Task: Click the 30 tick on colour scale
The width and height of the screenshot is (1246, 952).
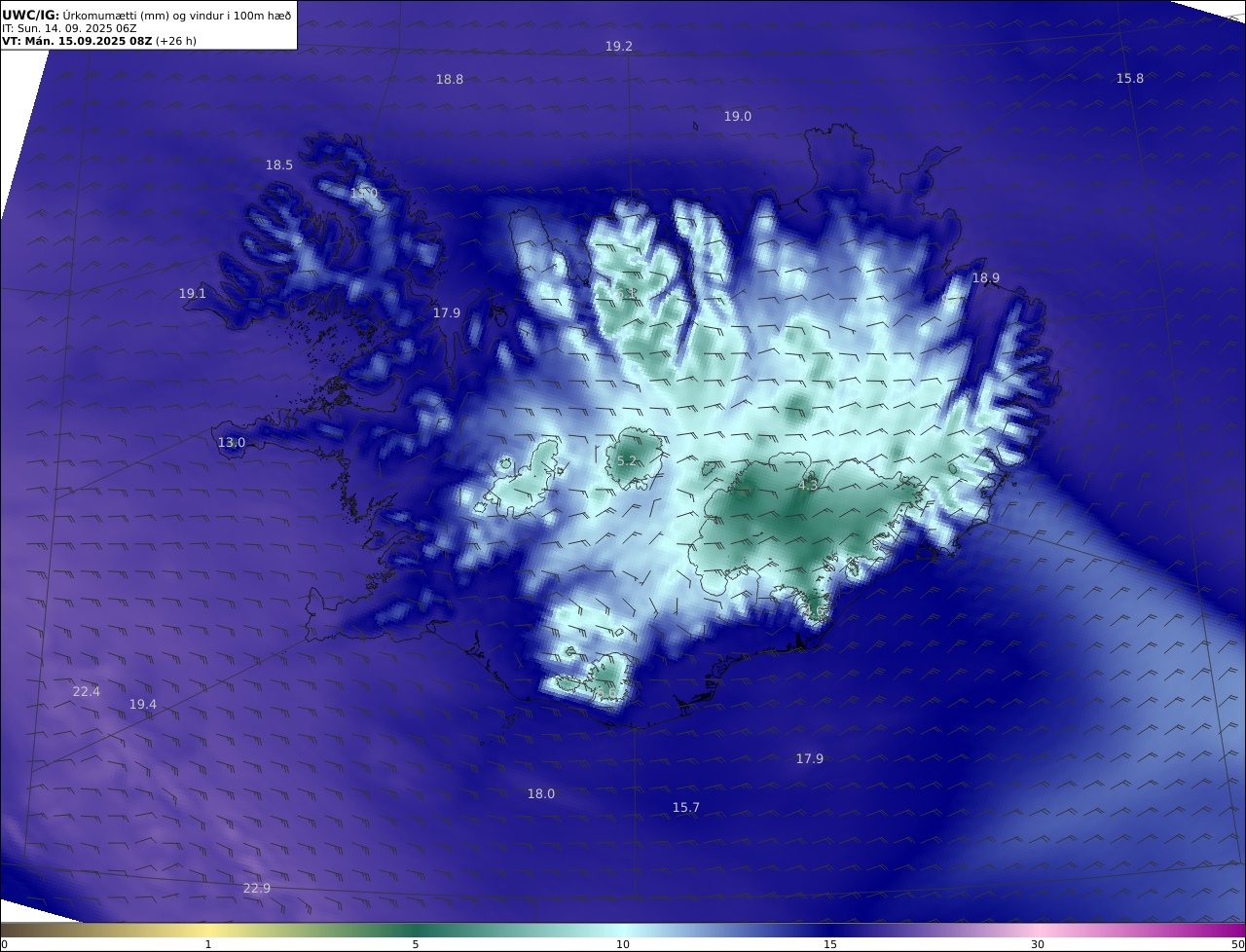Action: pyautogui.click(x=1038, y=944)
